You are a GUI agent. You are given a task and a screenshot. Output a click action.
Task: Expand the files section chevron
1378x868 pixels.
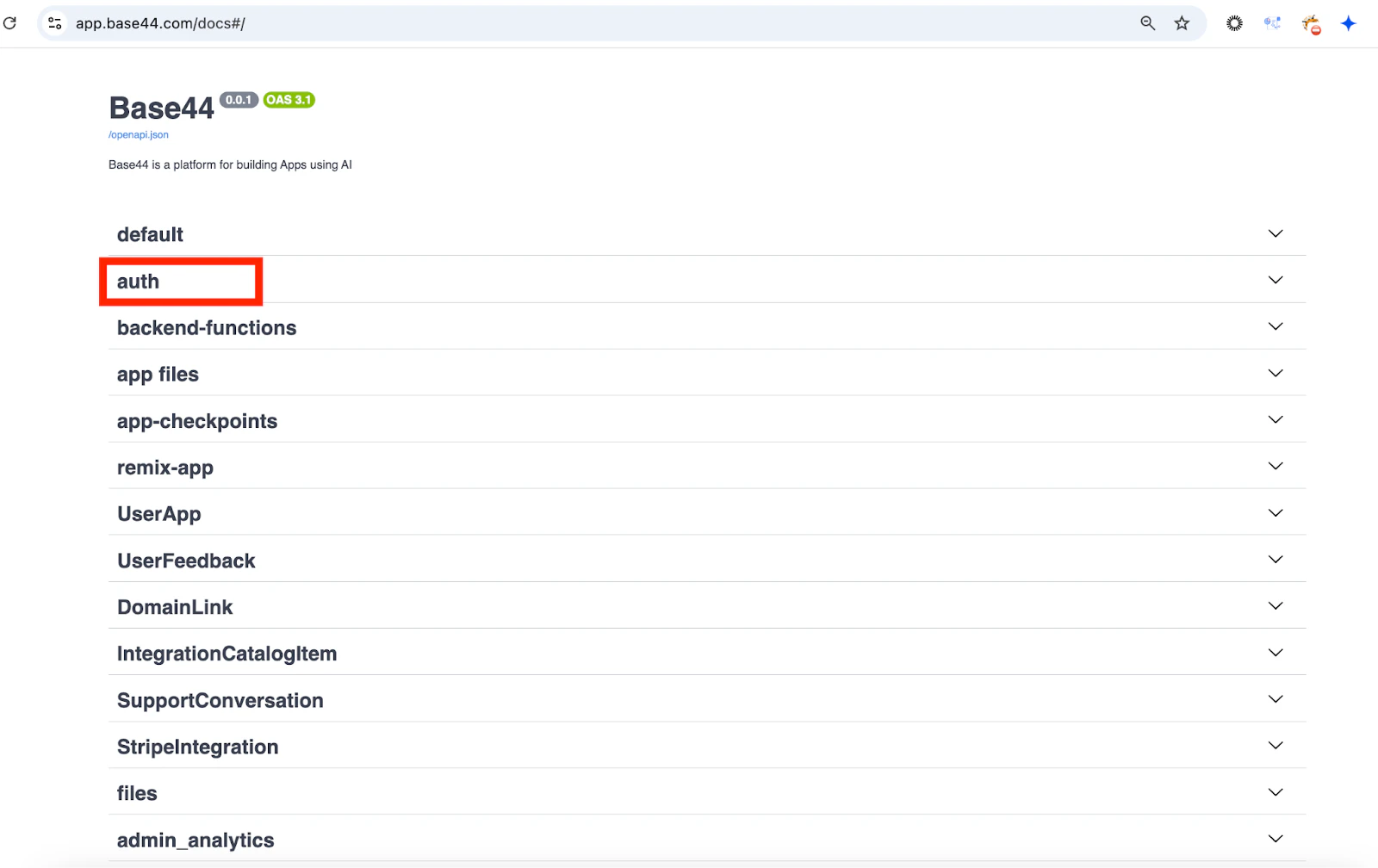[x=1276, y=791]
